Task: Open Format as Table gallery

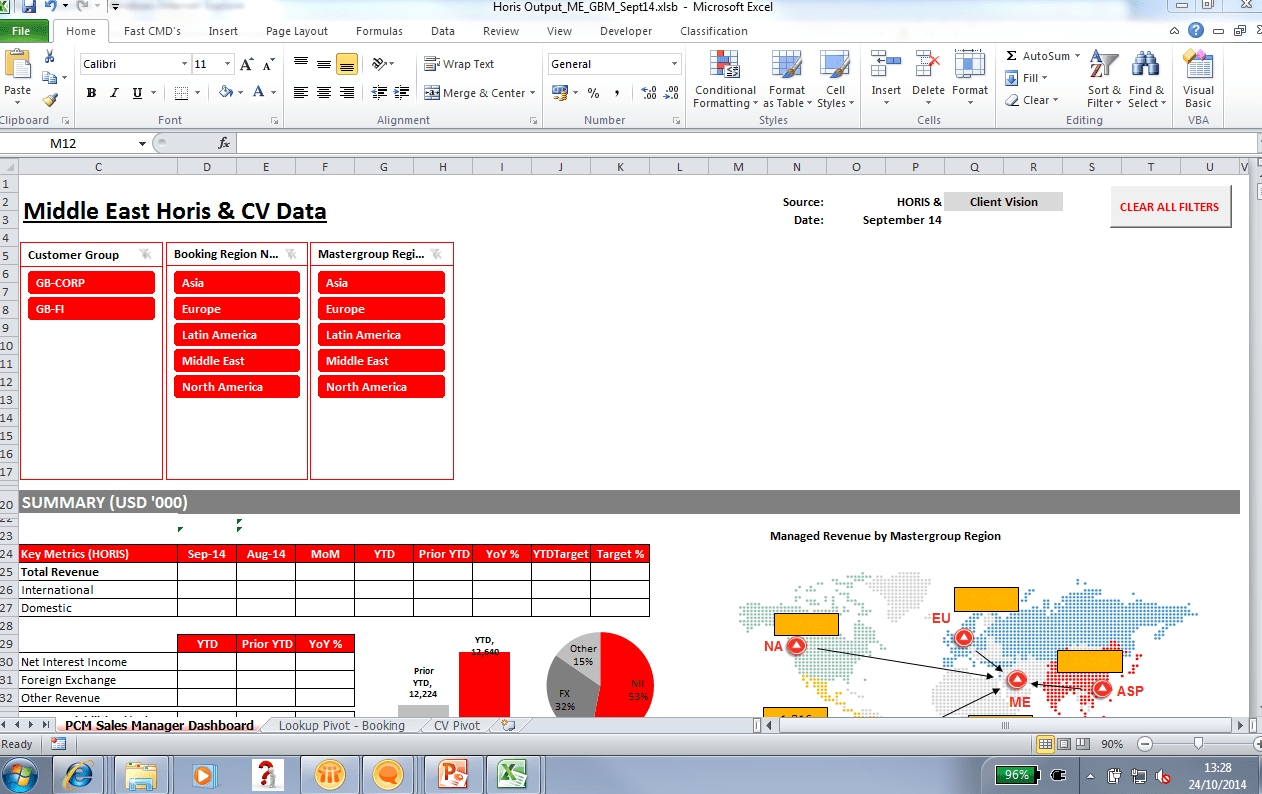Action: click(x=786, y=79)
